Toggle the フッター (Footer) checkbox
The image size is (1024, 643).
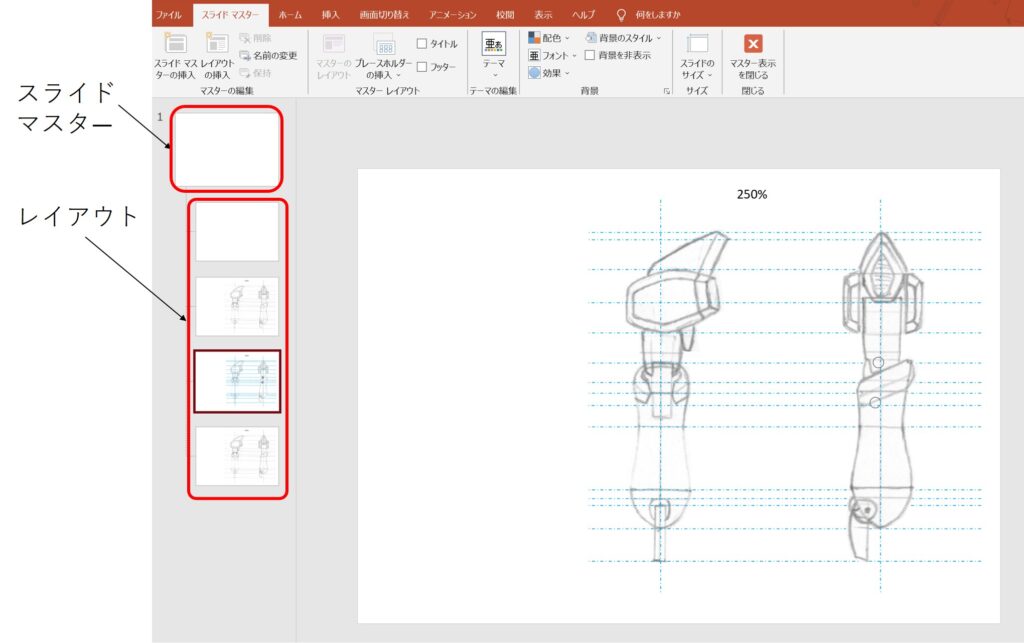[x=422, y=67]
